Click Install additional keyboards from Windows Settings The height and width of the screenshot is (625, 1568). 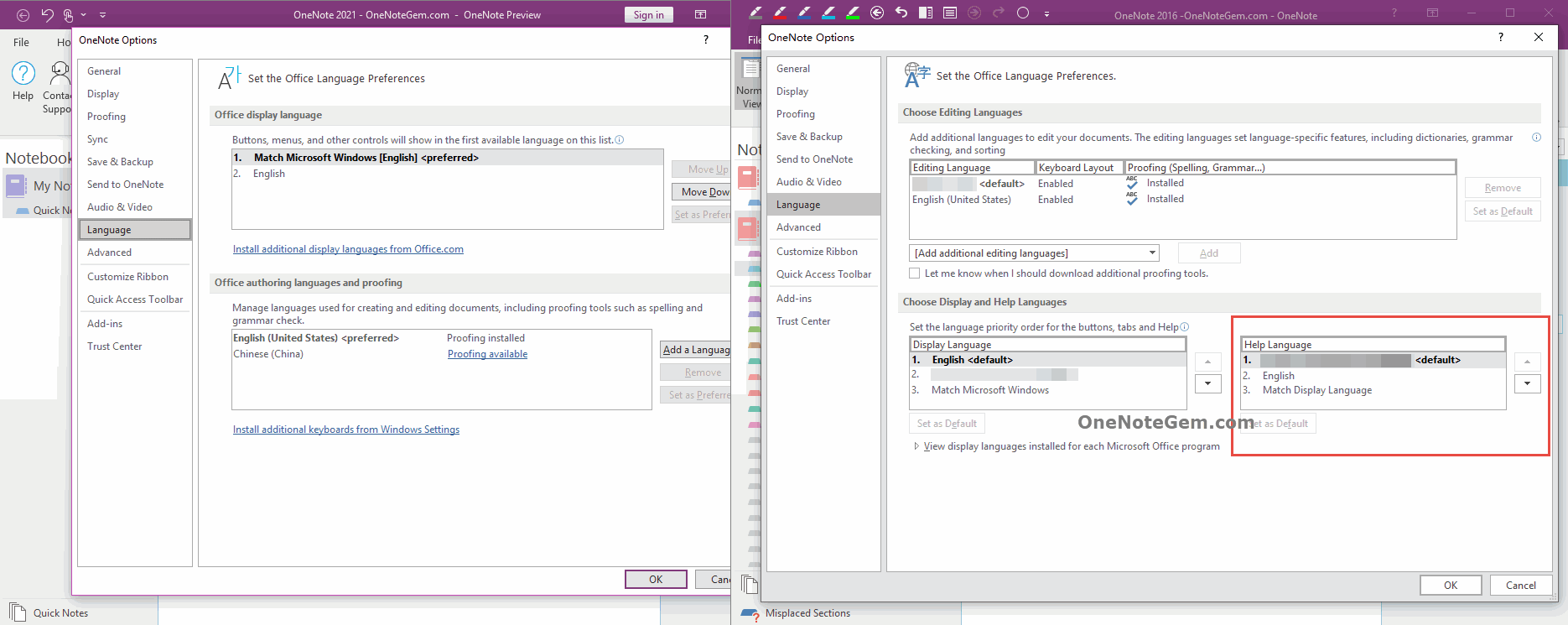pyautogui.click(x=346, y=430)
